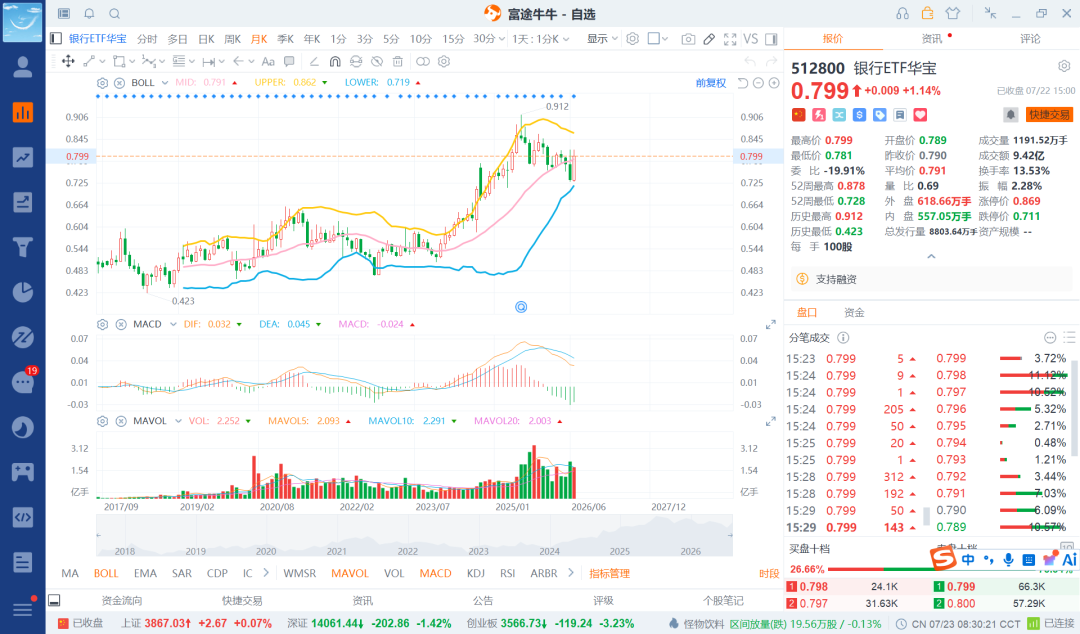The image size is (1080, 634).
Task: Remove the MAVOL indicator with its X
Action: pos(121,421)
